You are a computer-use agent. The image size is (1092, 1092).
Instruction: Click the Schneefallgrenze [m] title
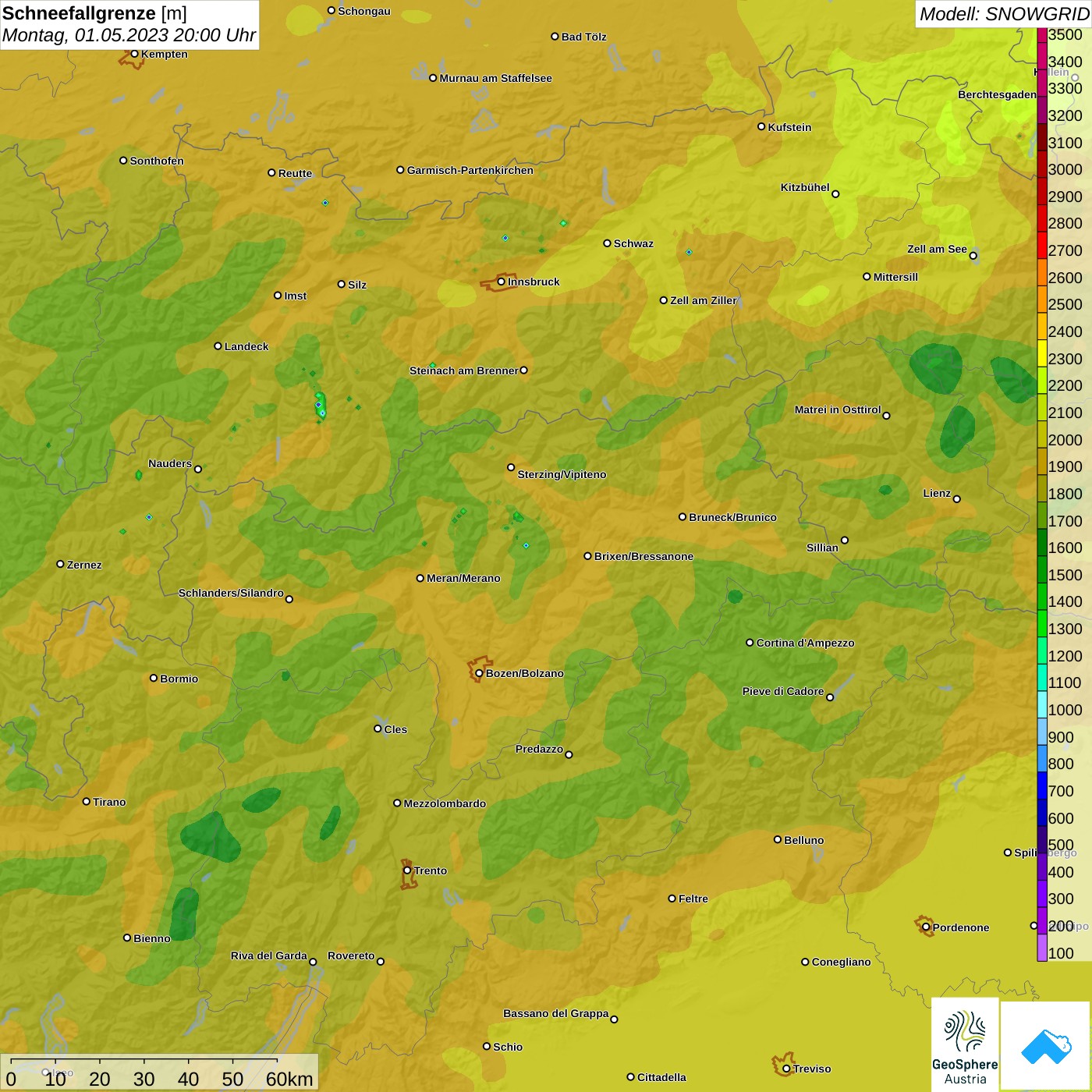[x=94, y=13]
